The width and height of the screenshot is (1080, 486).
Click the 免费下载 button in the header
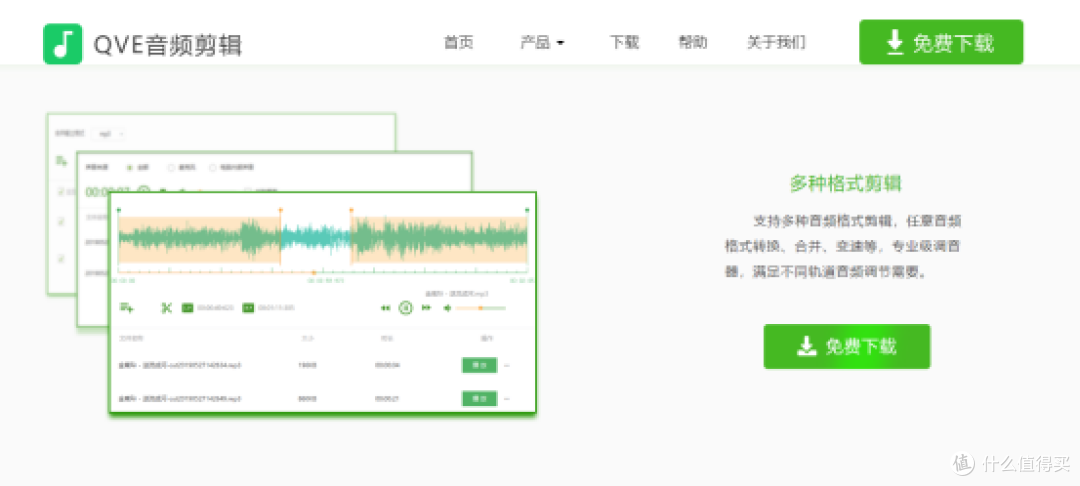pyautogui.click(x=941, y=42)
